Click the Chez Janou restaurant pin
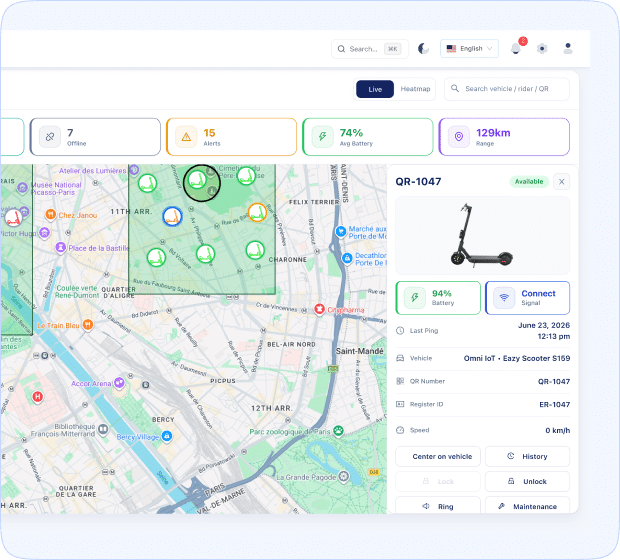The image size is (620, 560). click(x=51, y=215)
